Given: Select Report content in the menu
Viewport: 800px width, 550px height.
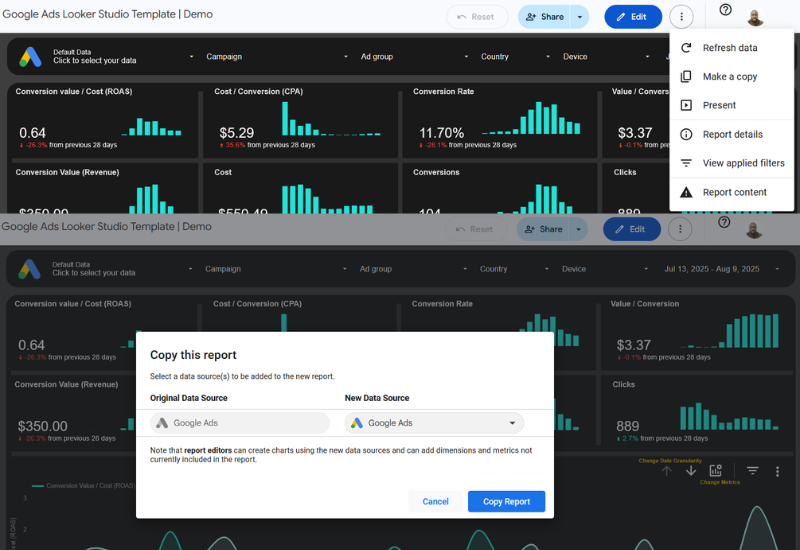Looking at the screenshot, I should click(x=731, y=192).
